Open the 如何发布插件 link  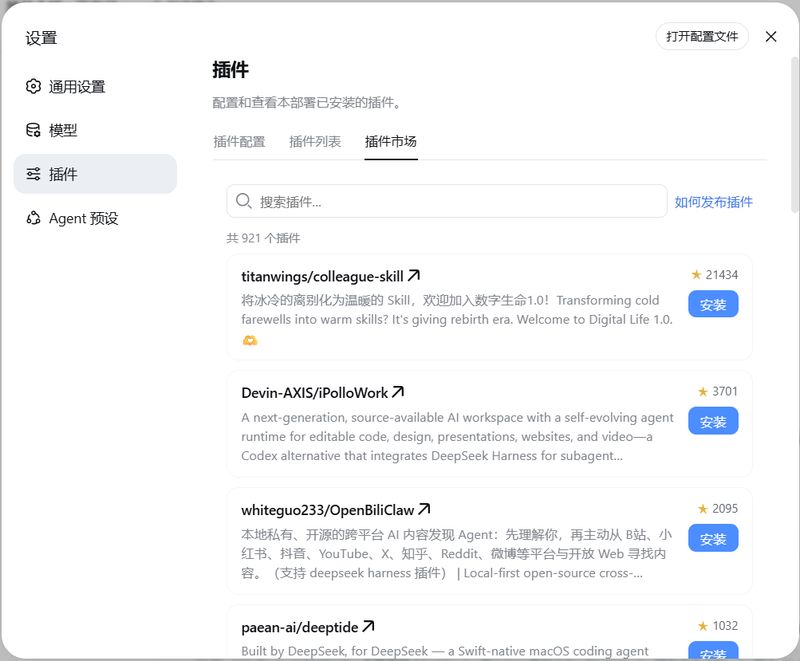tap(713, 201)
